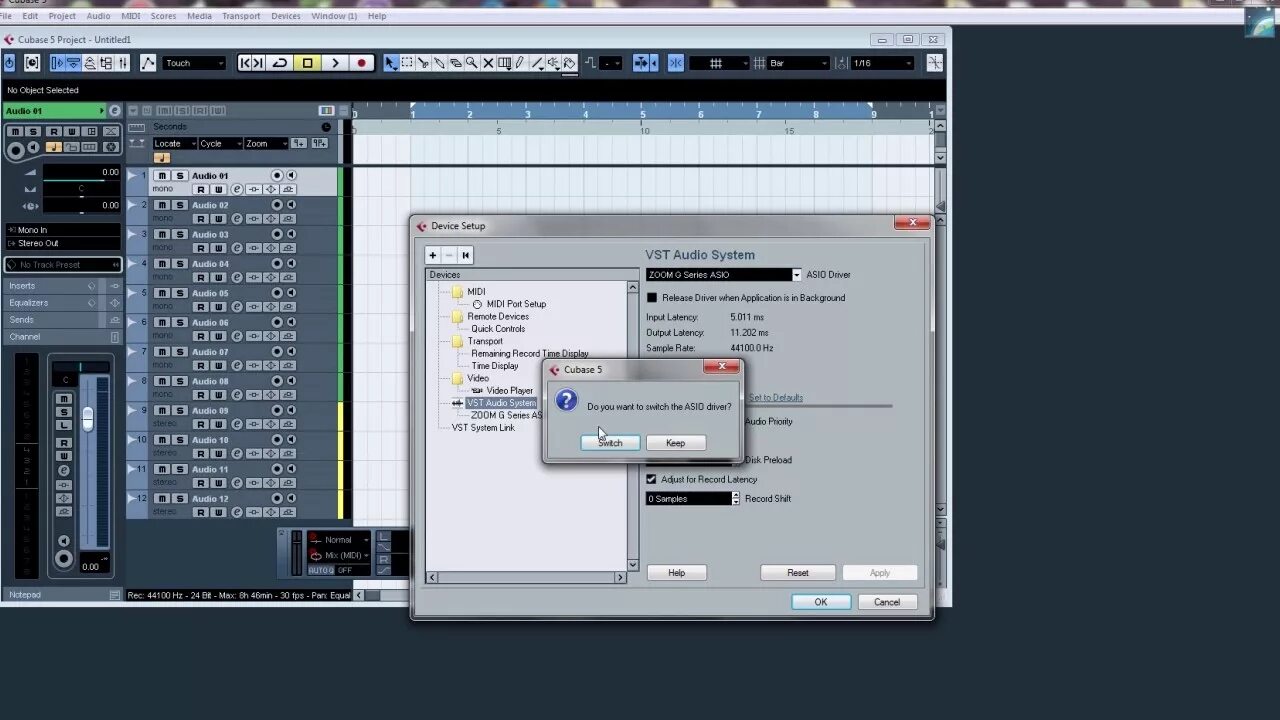1280x720 pixels.
Task: Open the Touch automation mode dropdown
Action: click(x=194, y=63)
